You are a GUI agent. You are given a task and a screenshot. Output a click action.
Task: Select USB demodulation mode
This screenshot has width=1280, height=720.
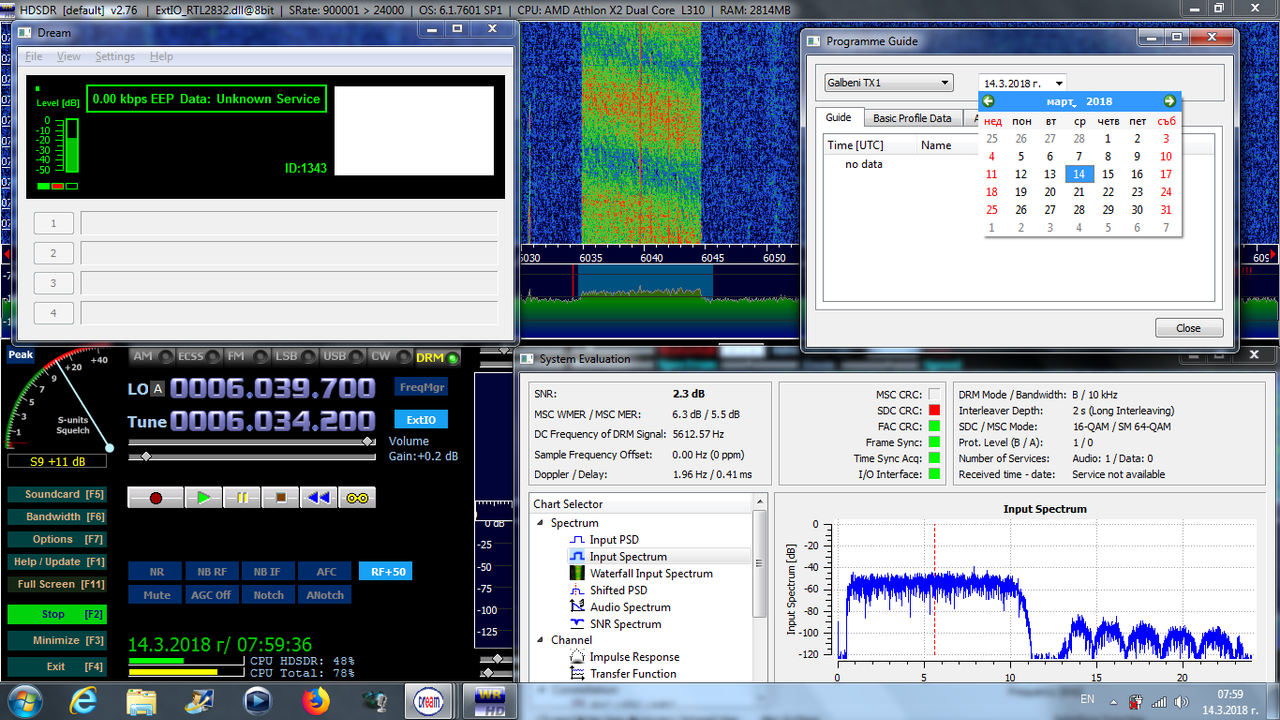pyautogui.click(x=343, y=357)
